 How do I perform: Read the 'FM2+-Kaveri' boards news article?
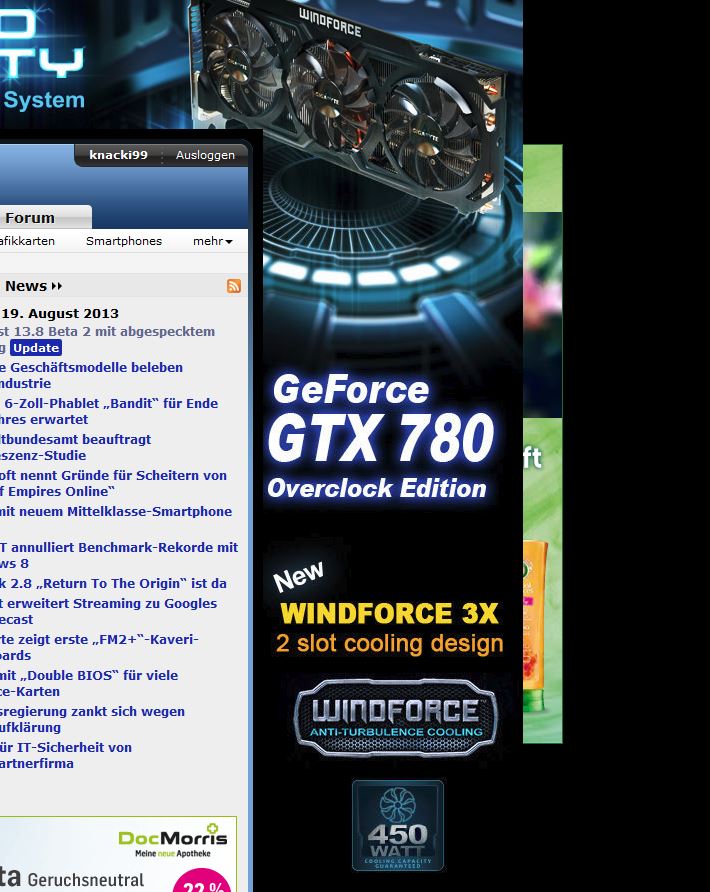click(99, 647)
